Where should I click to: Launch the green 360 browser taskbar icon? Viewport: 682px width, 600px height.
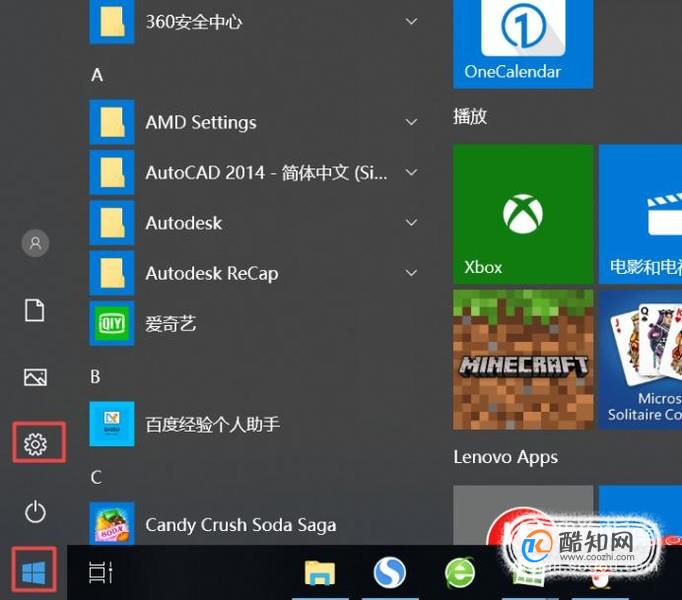coord(460,572)
